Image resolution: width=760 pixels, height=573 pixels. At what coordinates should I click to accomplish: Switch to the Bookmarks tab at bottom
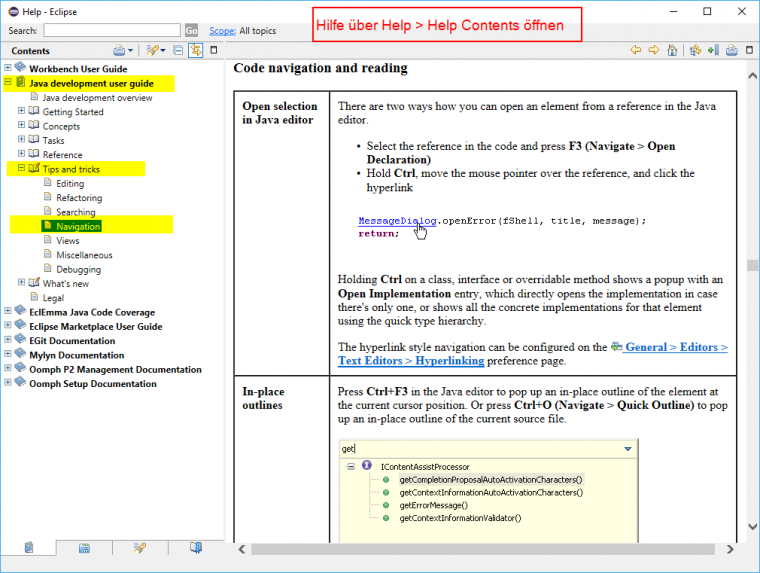(x=196, y=548)
